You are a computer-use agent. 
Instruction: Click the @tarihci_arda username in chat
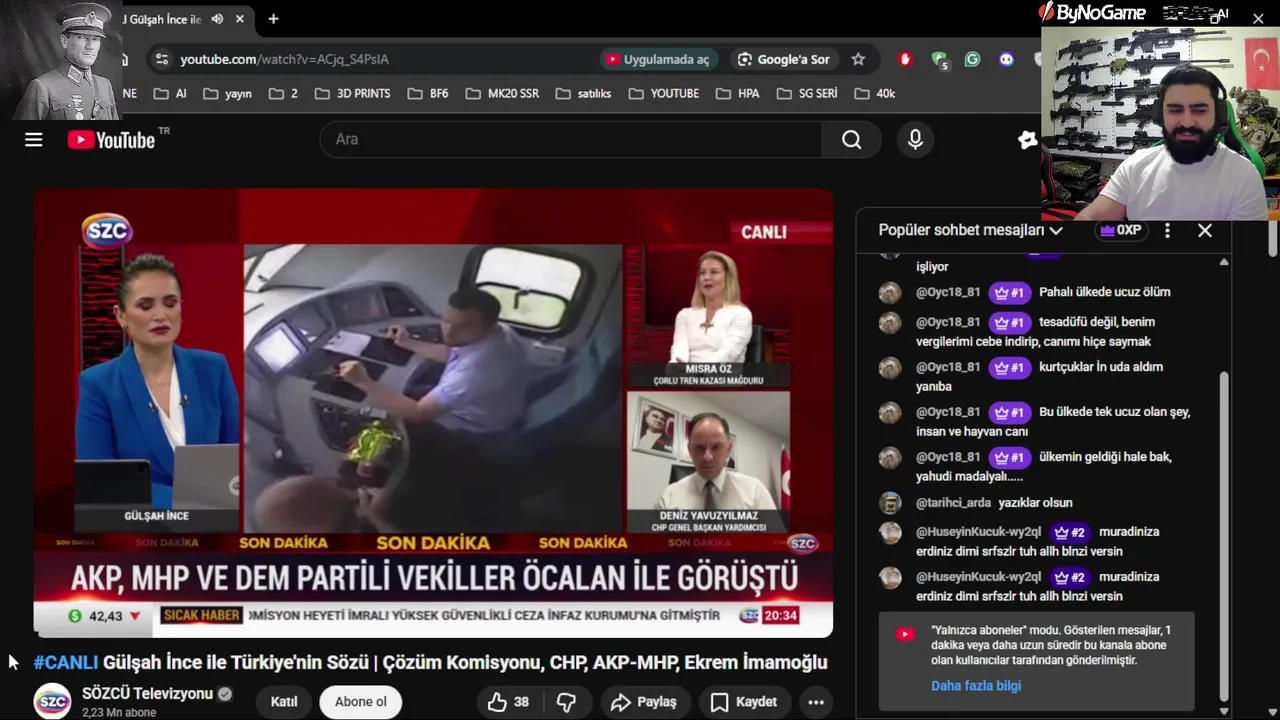[953, 503]
